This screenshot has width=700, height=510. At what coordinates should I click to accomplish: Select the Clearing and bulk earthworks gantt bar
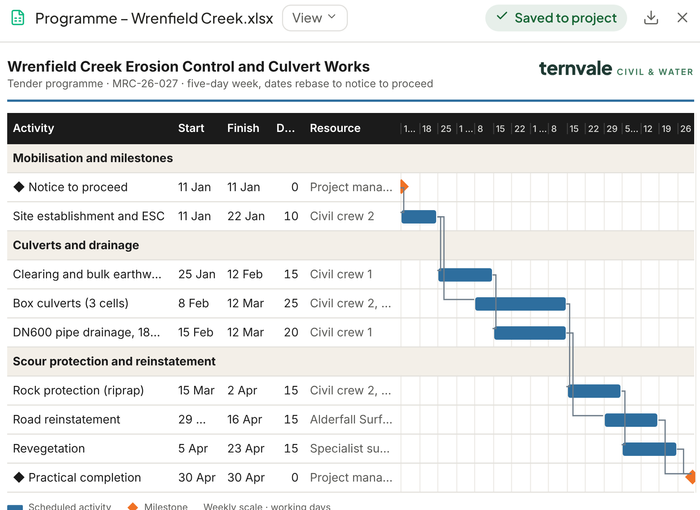point(465,275)
